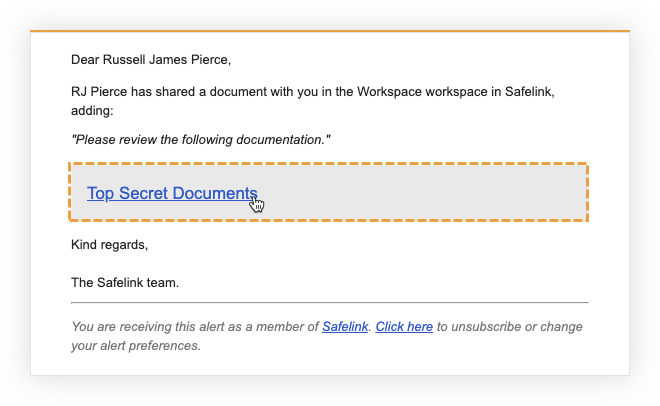Click empty gray area inside dashed box

421,192
